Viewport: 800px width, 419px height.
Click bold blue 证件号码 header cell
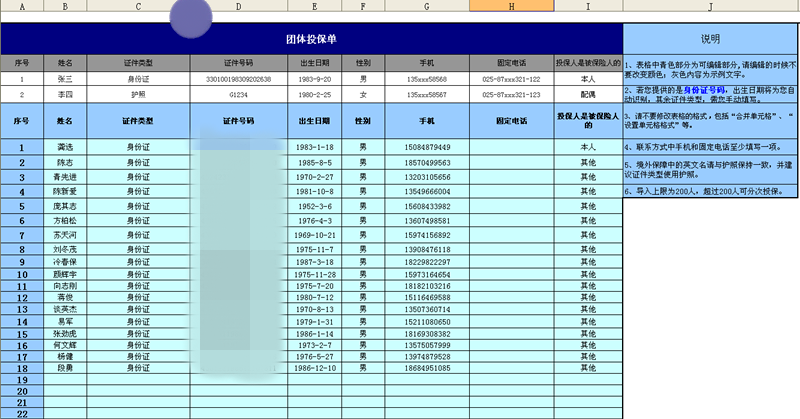(x=239, y=121)
